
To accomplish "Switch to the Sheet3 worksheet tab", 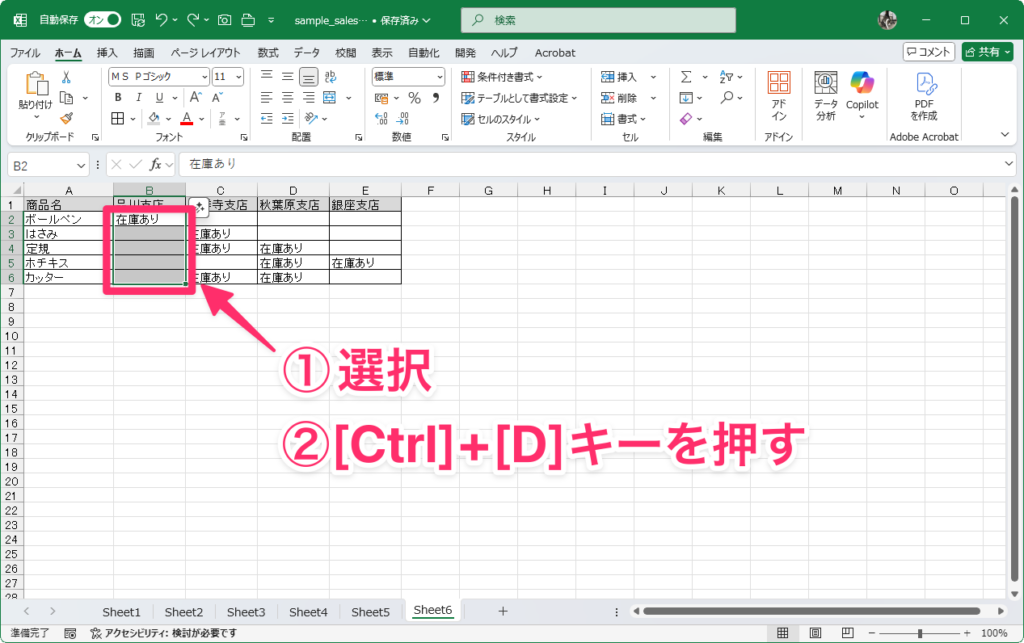I will 245,612.
